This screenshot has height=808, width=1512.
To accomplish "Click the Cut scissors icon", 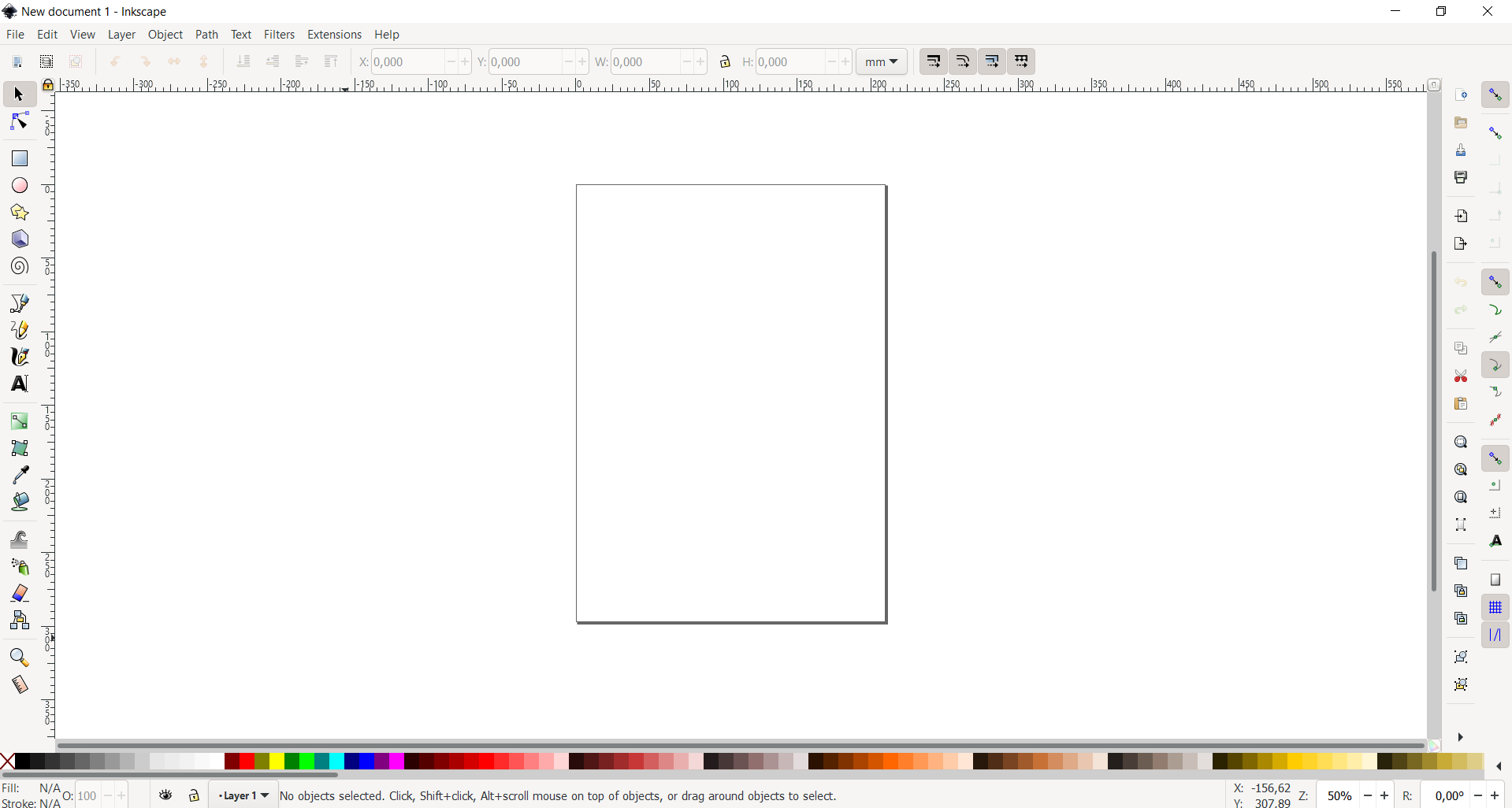I will pyautogui.click(x=1461, y=376).
